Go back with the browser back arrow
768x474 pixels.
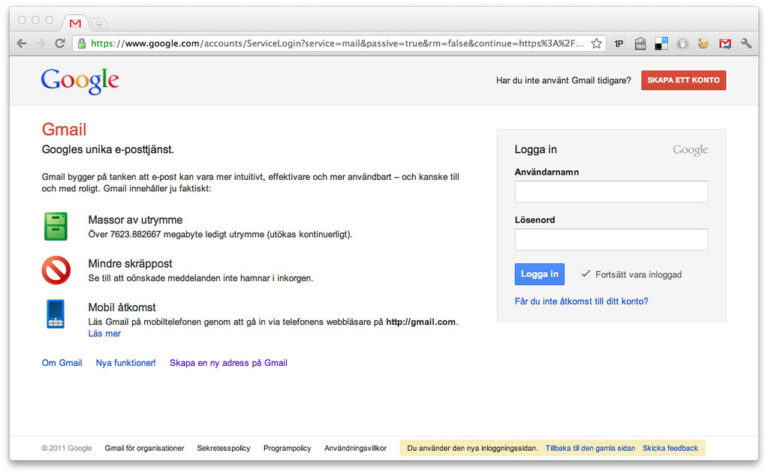click(22, 43)
